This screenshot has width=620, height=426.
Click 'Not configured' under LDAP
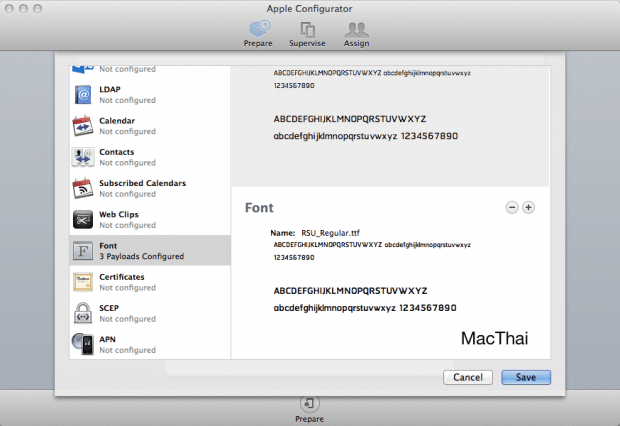(127, 100)
